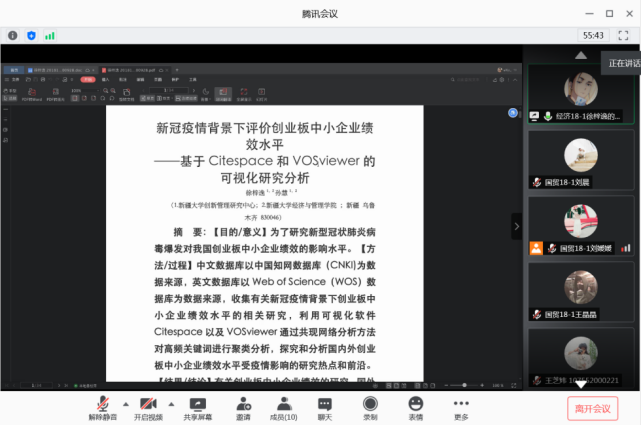
Task: Click the blue floating circle icon in shared PDF
Action: tap(513, 113)
